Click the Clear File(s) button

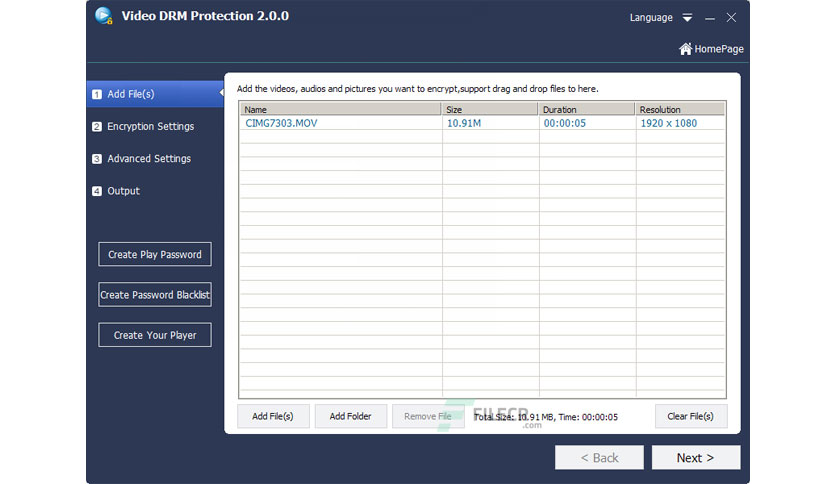(691, 416)
